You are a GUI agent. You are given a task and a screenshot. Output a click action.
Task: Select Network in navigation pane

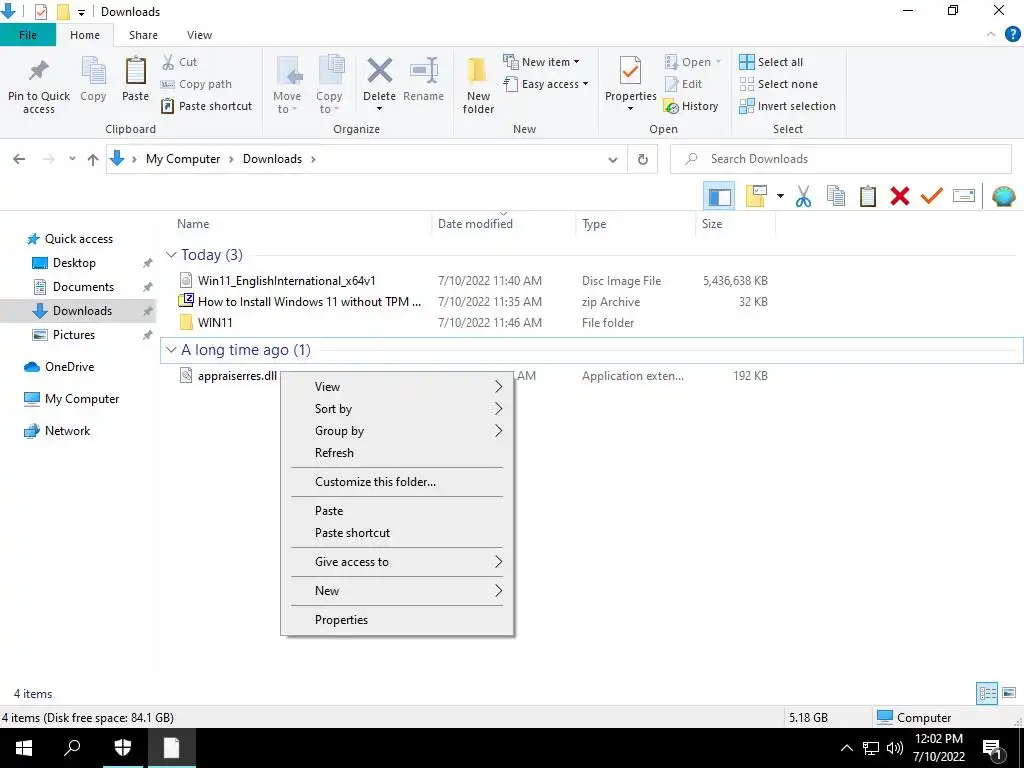[x=67, y=431]
